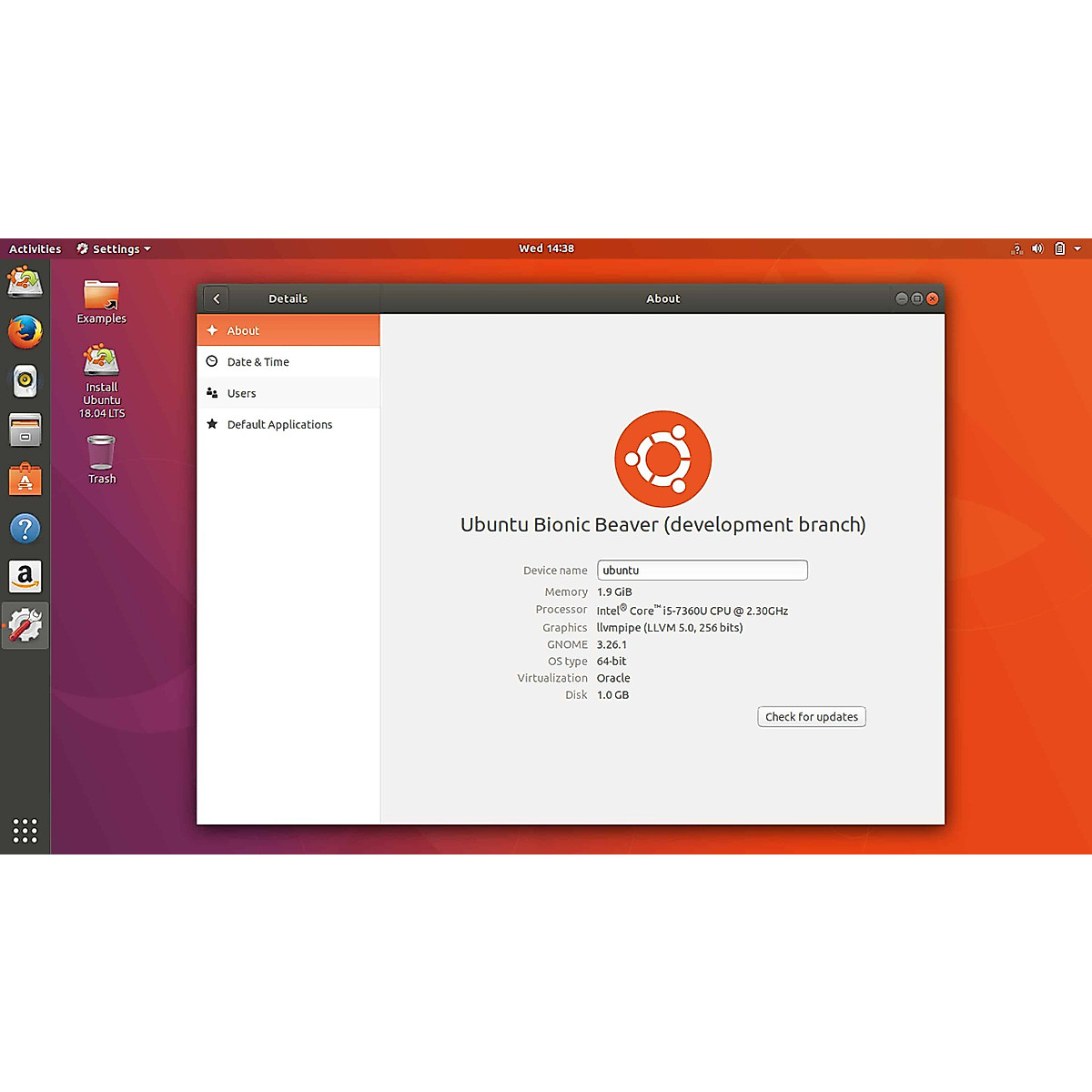Click the volume icon in top bar
The height and width of the screenshot is (1092, 1092).
(x=1037, y=248)
